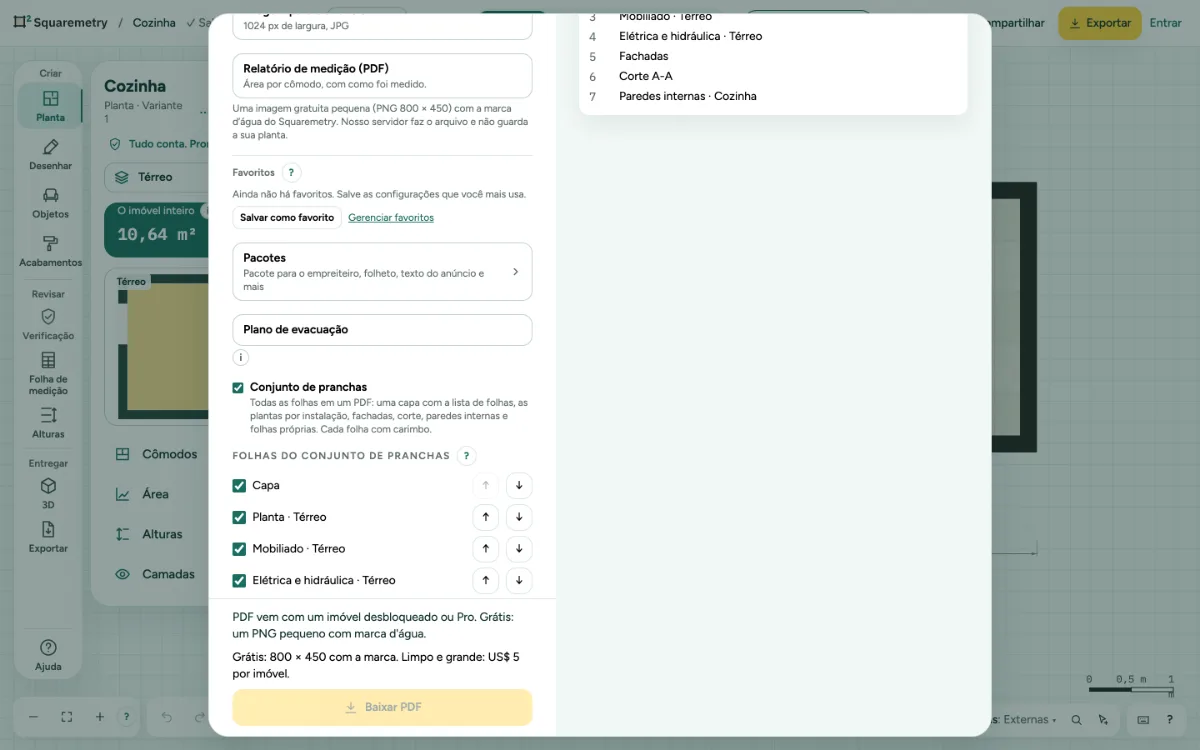Move the Mobiliado · Térreo sheet down
Image resolution: width=1200 pixels, height=750 pixels.
[519, 549]
